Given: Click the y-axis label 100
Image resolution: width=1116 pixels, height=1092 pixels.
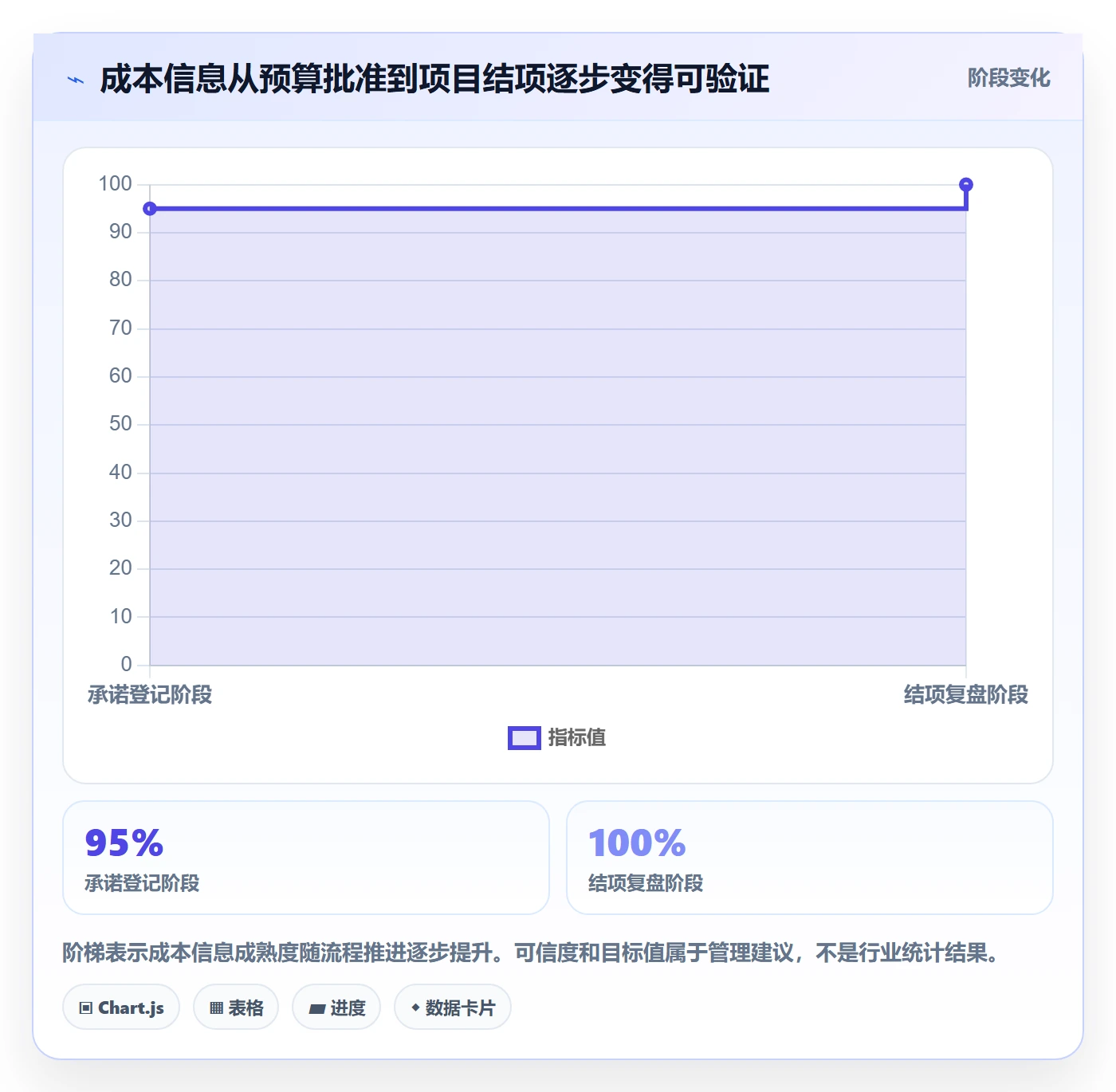Looking at the screenshot, I should (x=115, y=184).
